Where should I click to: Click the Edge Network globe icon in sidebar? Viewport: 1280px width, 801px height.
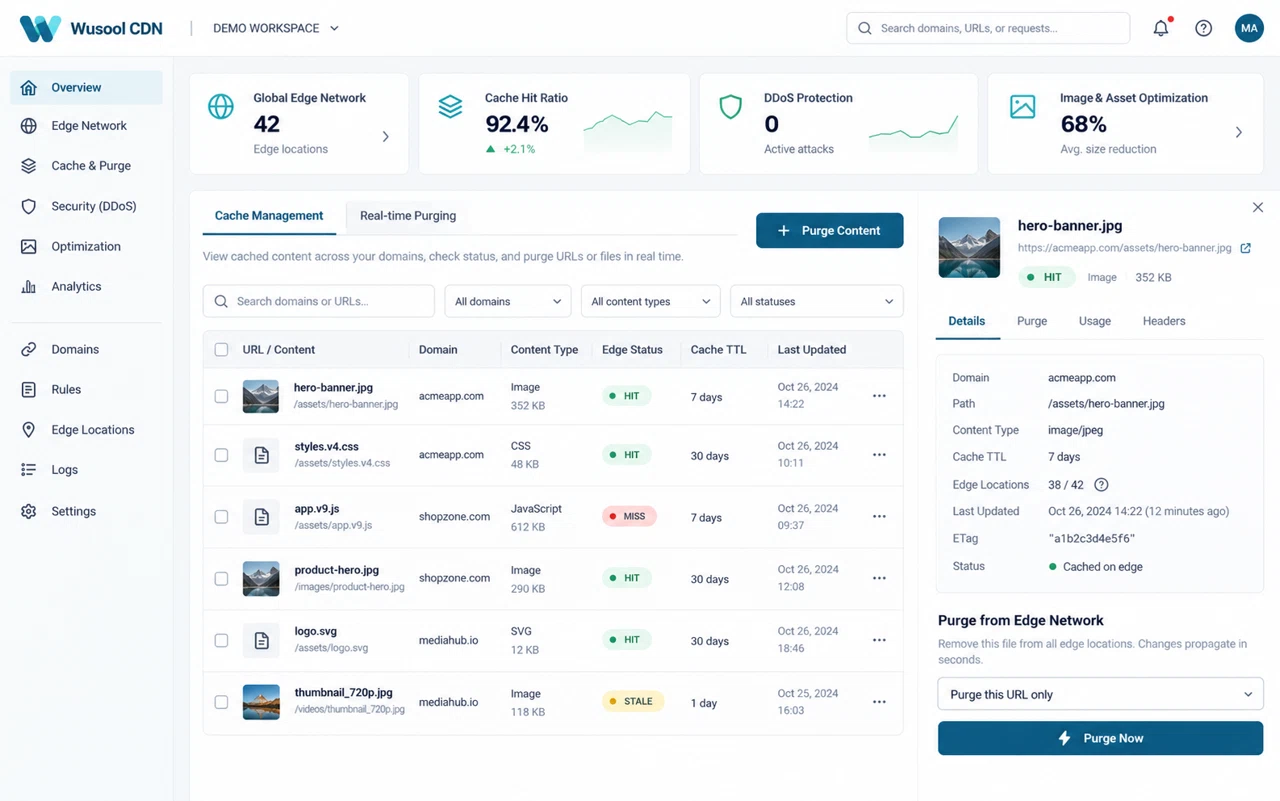click(x=29, y=126)
